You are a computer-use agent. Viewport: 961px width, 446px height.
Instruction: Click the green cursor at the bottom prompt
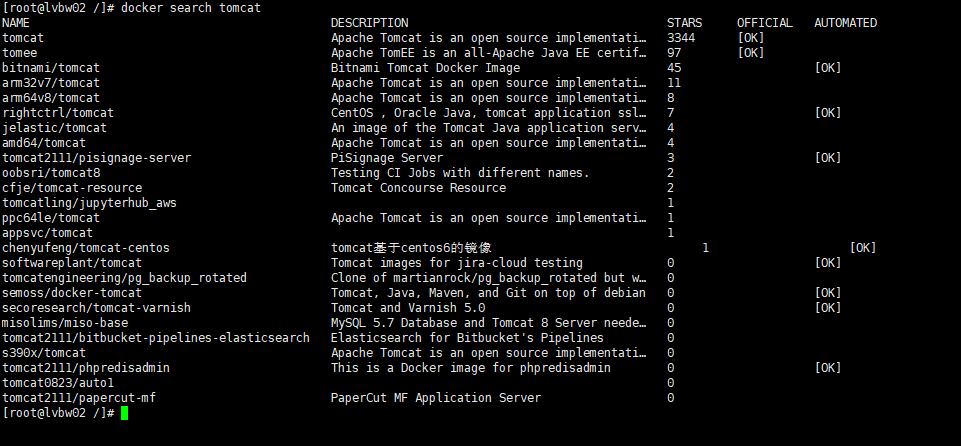pyautogui.click(x=124, y=413)
